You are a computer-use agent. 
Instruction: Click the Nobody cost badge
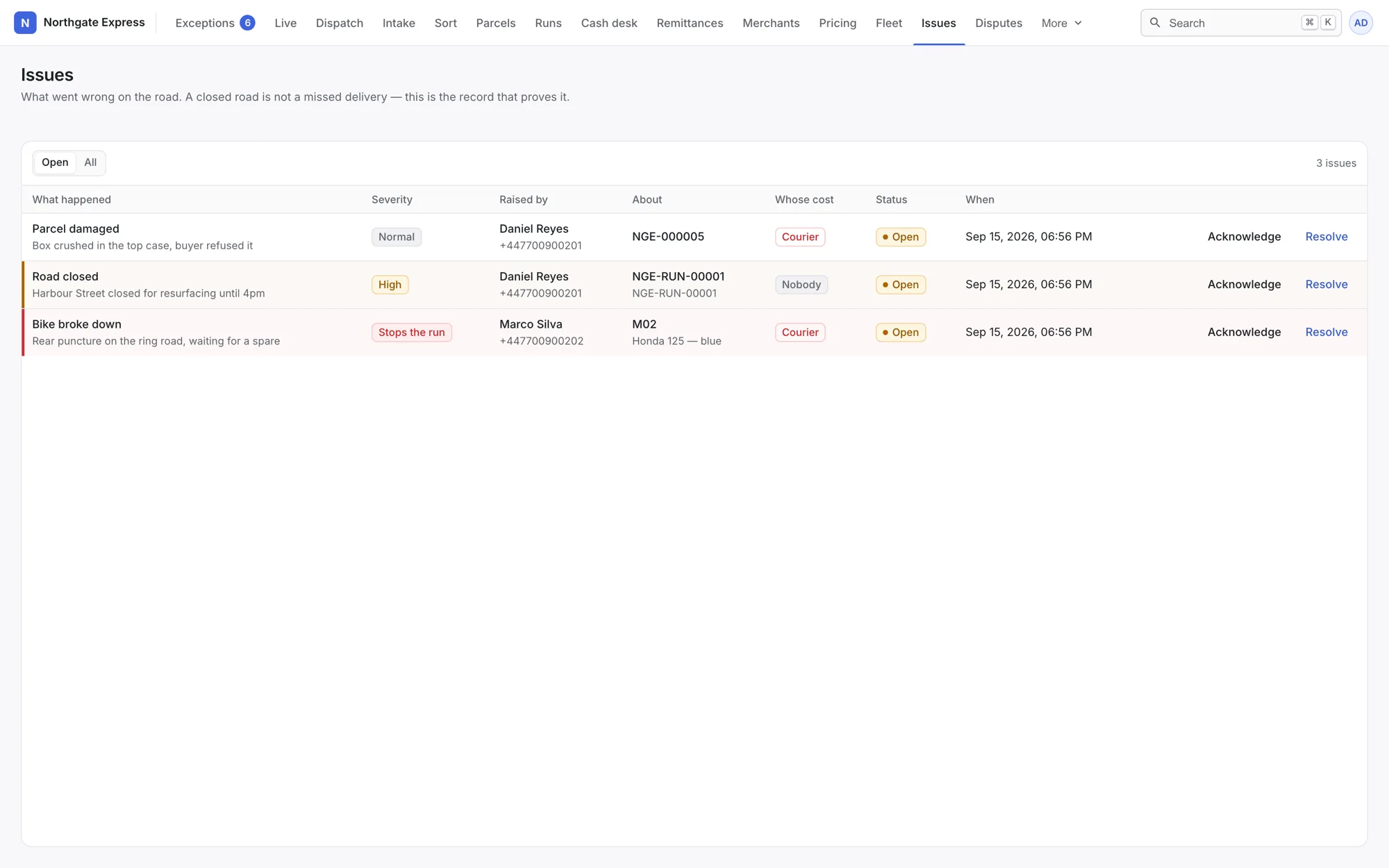point(801,285)
